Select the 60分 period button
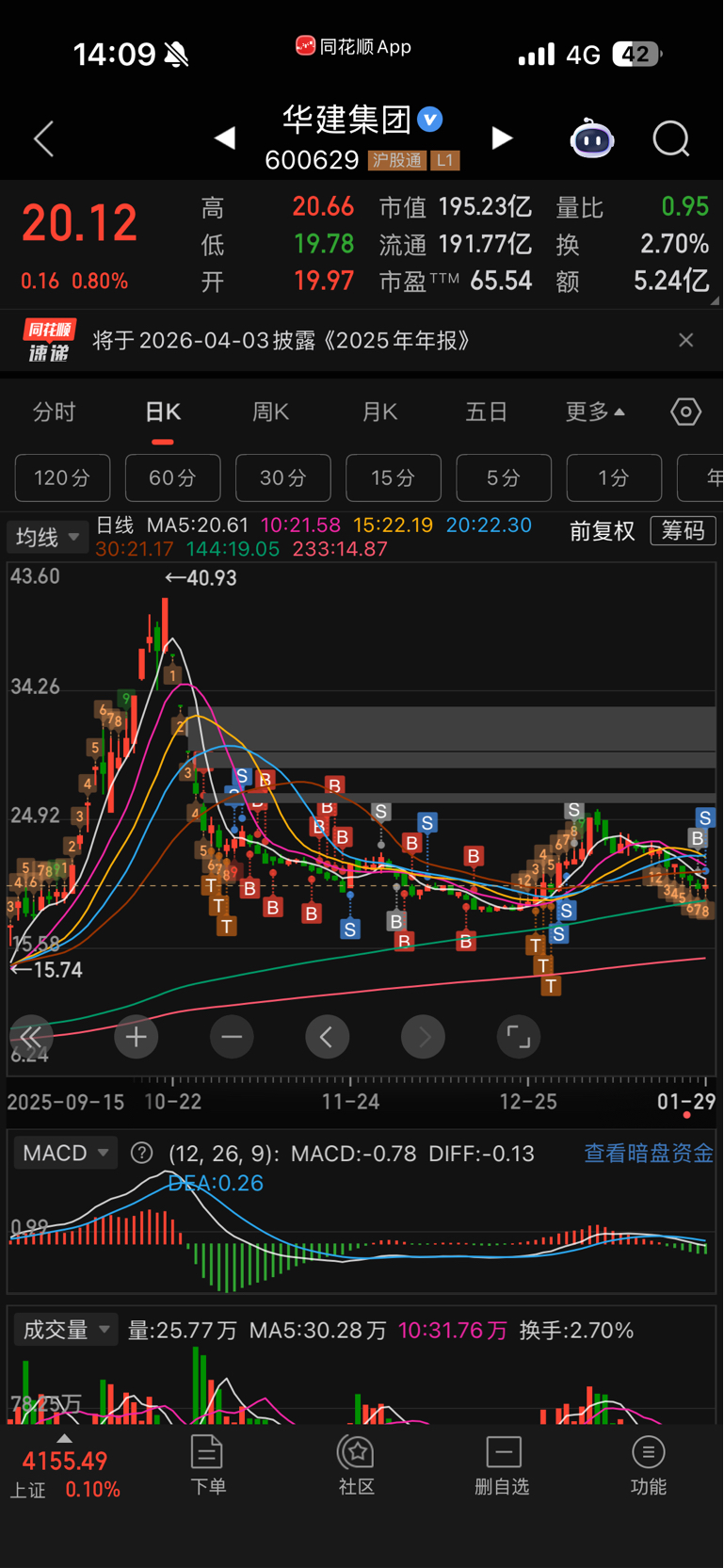 point(173,478)
